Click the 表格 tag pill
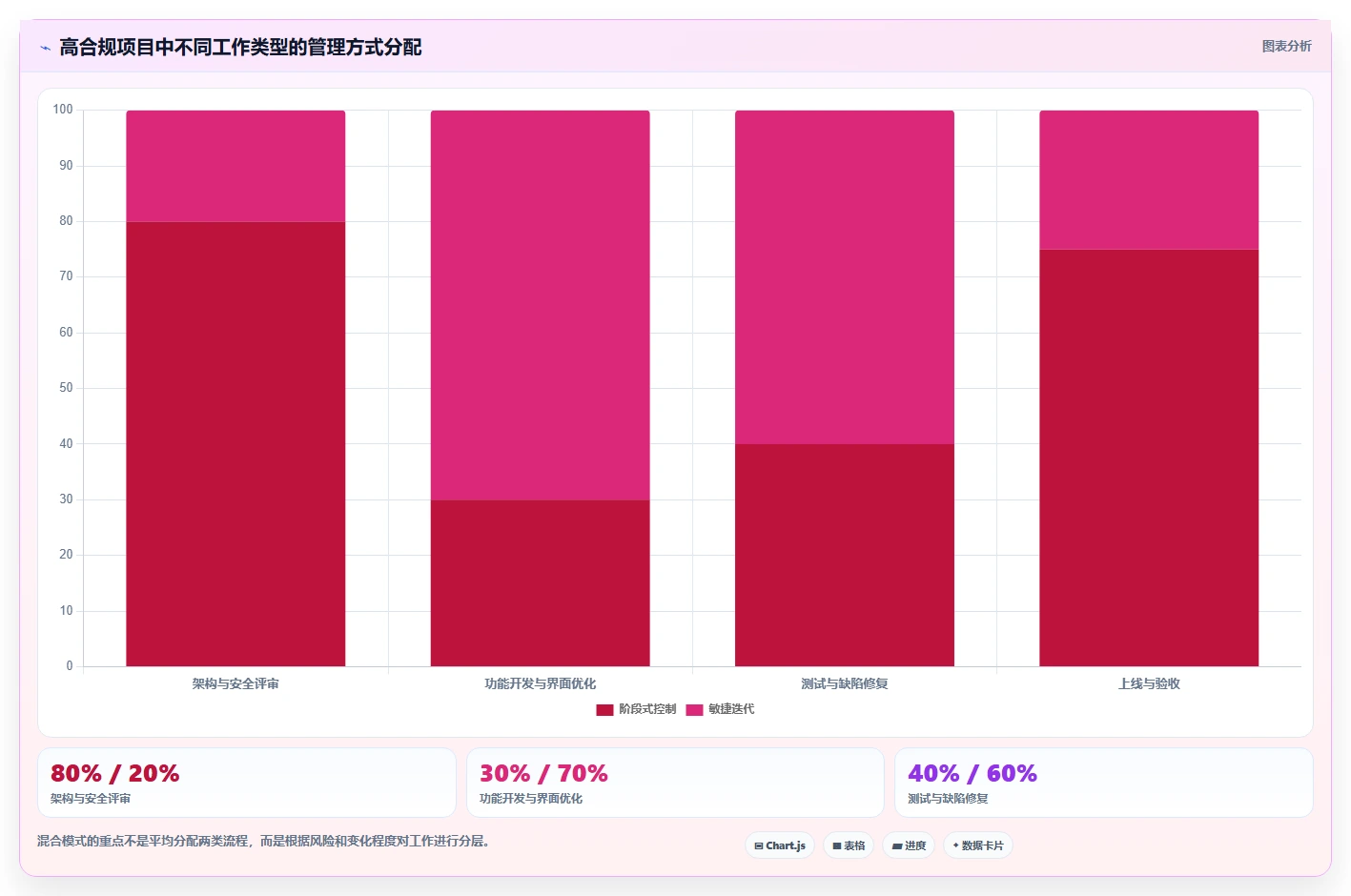Screen dimensions: 1351x896 849,845
